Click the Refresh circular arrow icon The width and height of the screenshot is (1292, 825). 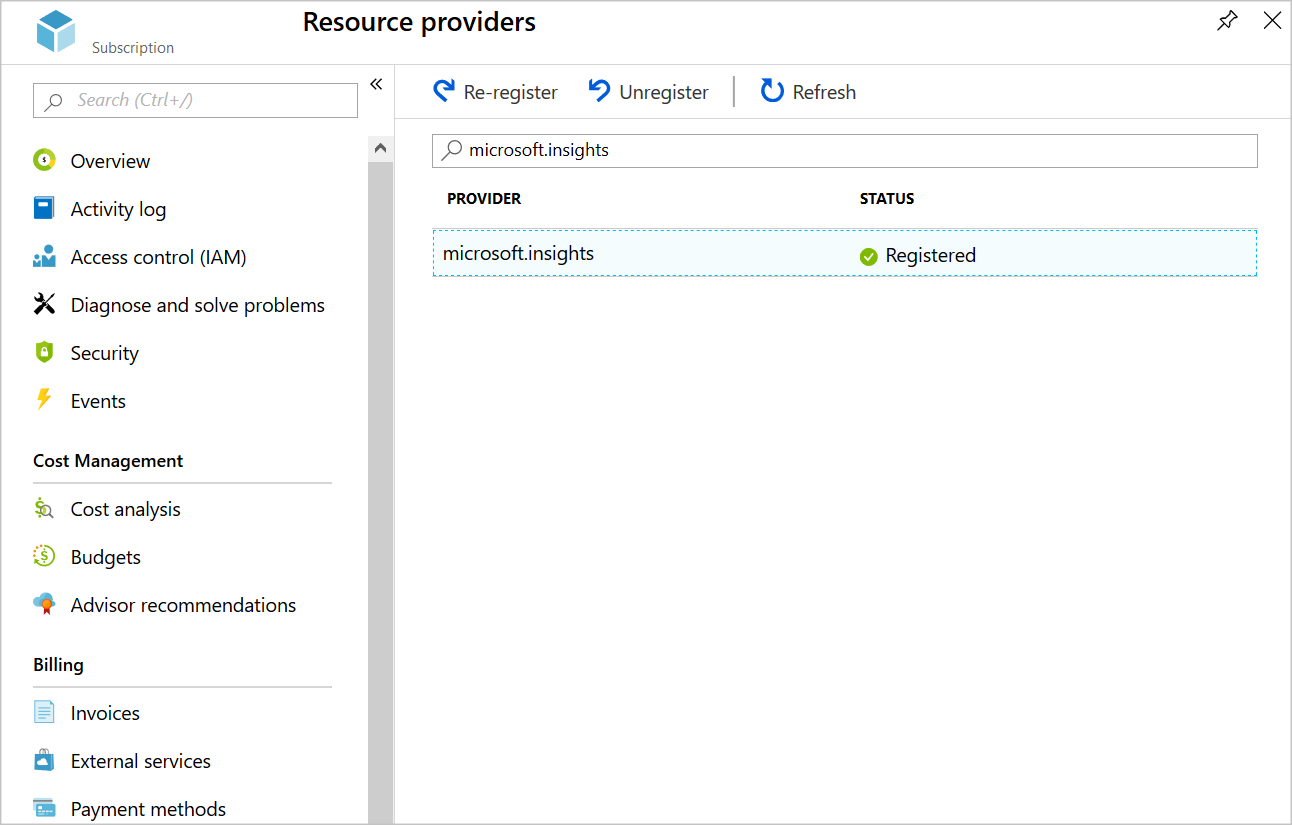click(772, 91)
